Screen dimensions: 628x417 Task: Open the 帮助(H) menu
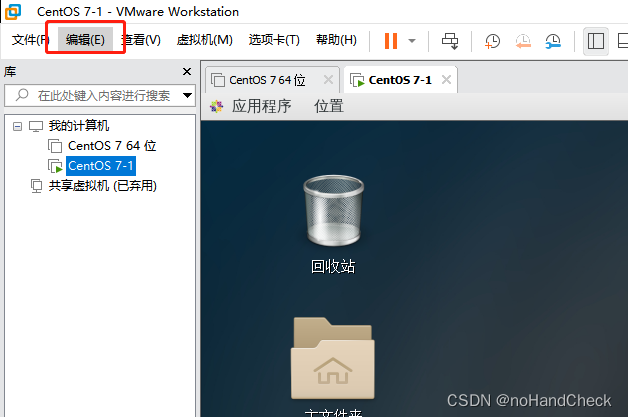pyautogui.click(x=336, y=40)
